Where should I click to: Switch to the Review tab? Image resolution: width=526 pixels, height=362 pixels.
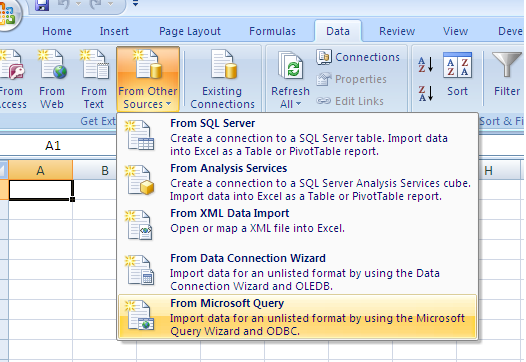coord(397,31)
